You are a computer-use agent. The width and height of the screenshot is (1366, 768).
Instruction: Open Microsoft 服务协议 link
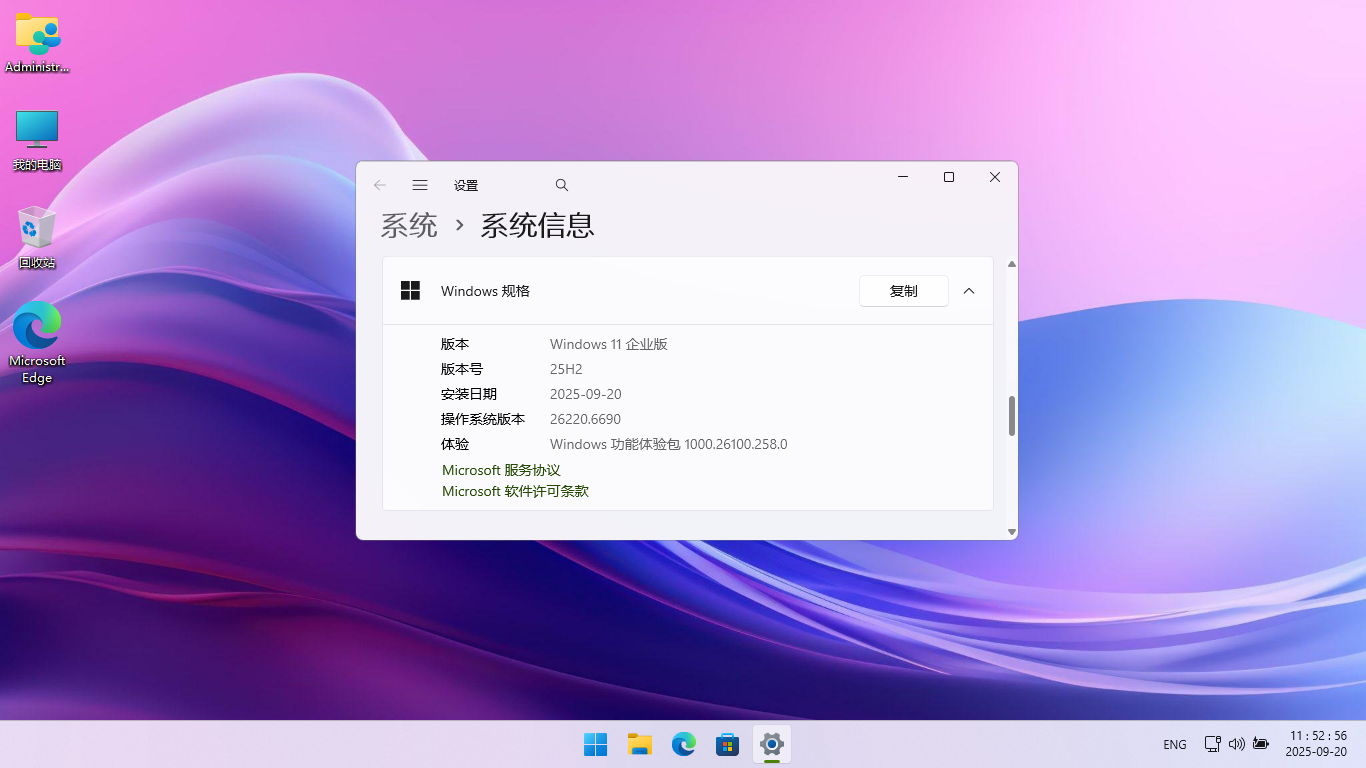coord(501,470)
